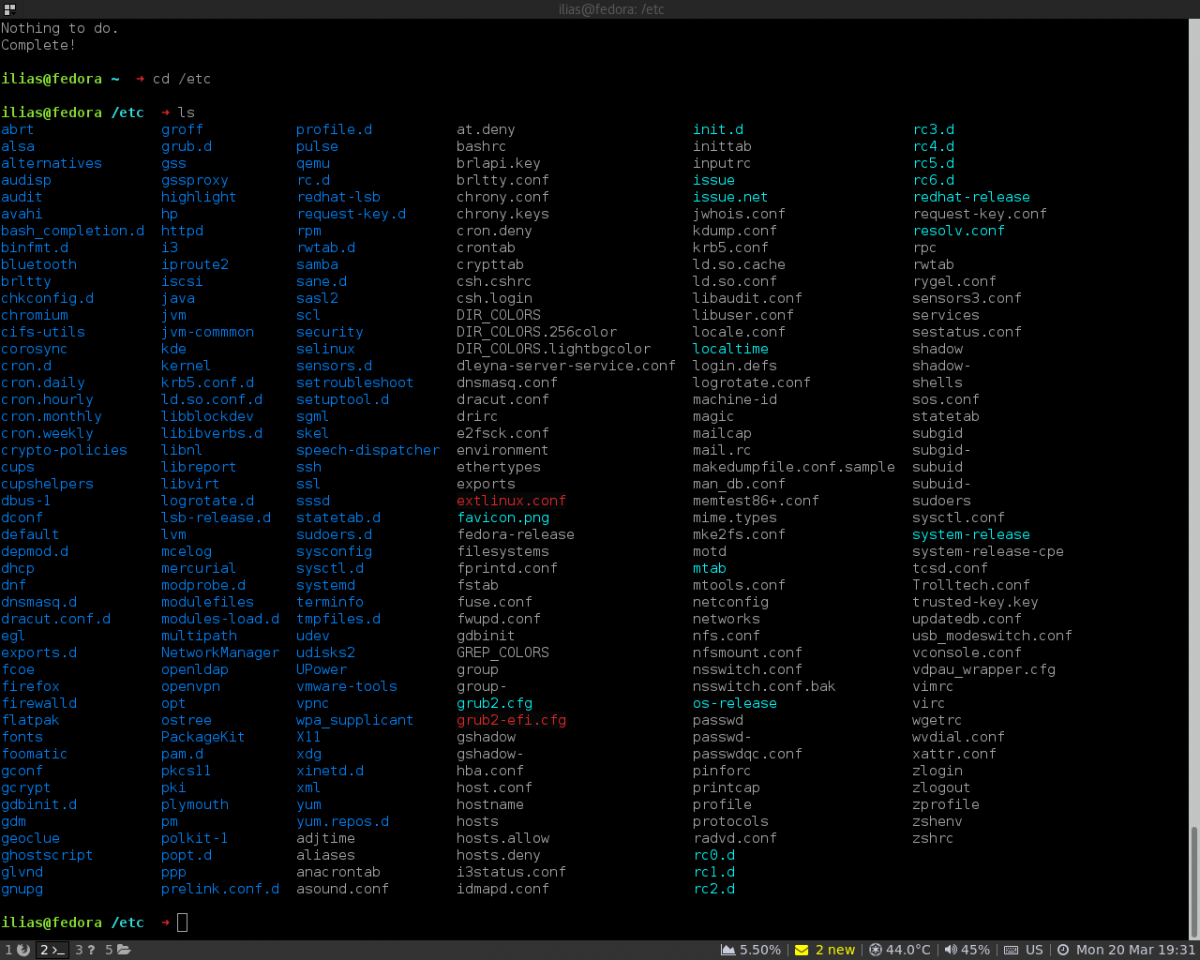Select the red 'grub2-efi.cfg' file name
This screenshot has width=1200, height=960.
coord(512,720)
